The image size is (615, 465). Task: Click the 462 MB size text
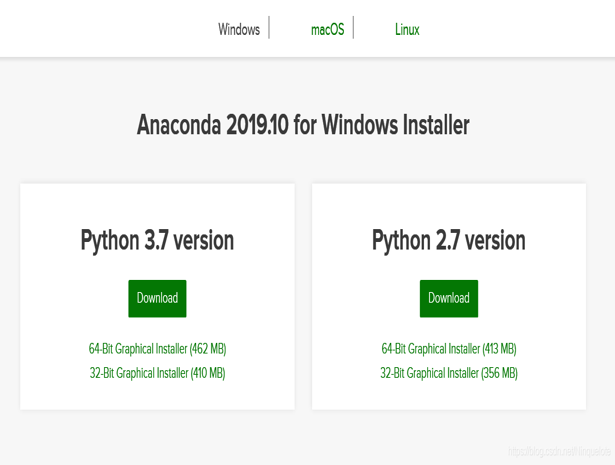point(208,349)
